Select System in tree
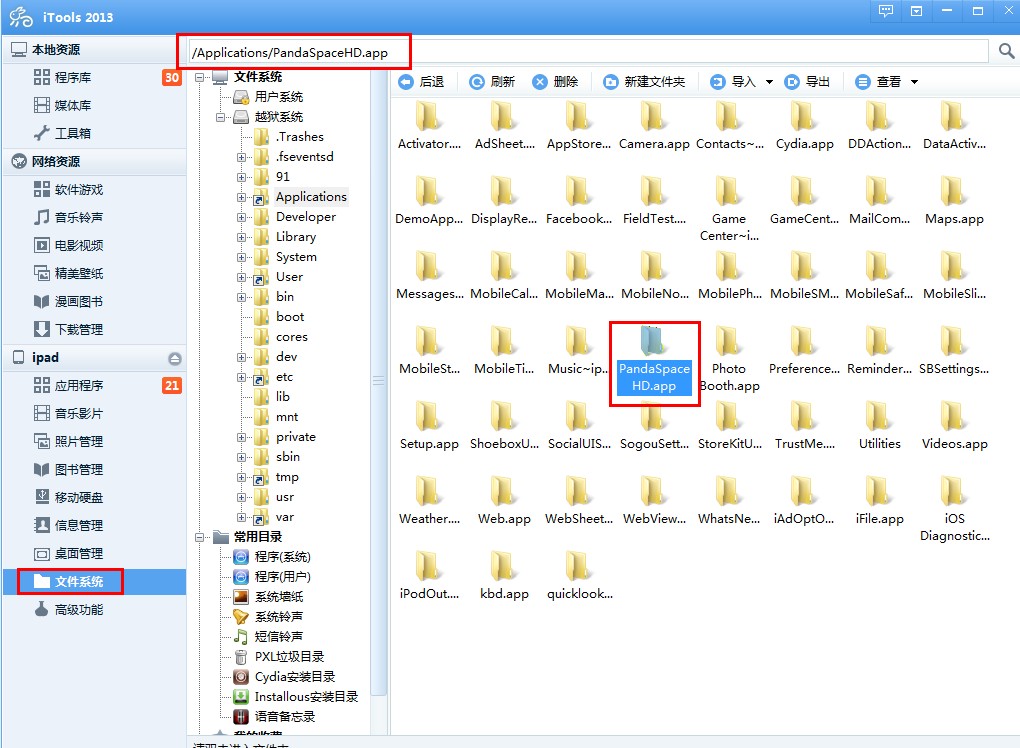The width and height of the screenshot is (1020, 748). [x=296, y=257]
